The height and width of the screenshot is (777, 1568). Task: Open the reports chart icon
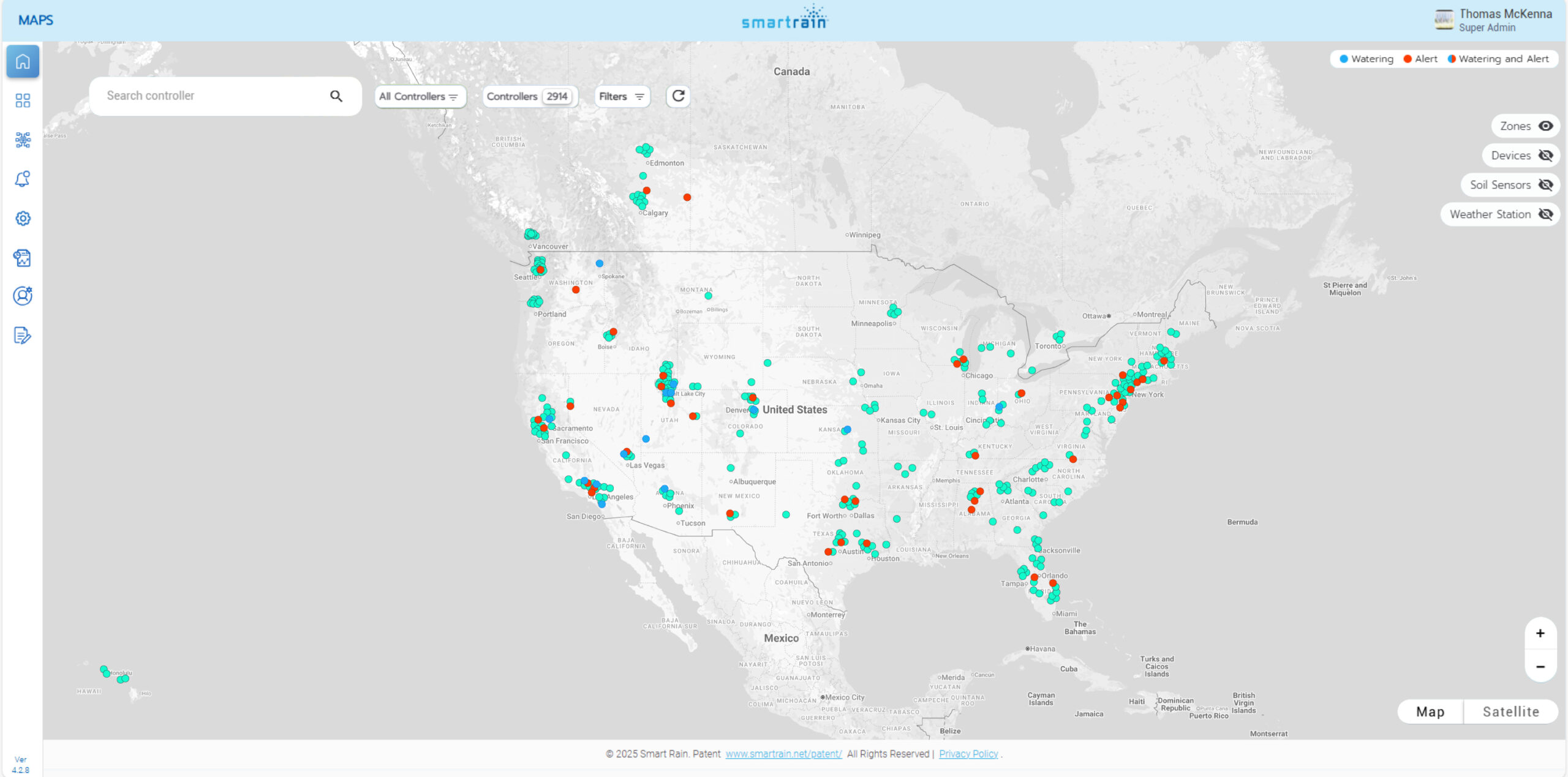pos(23,258)
